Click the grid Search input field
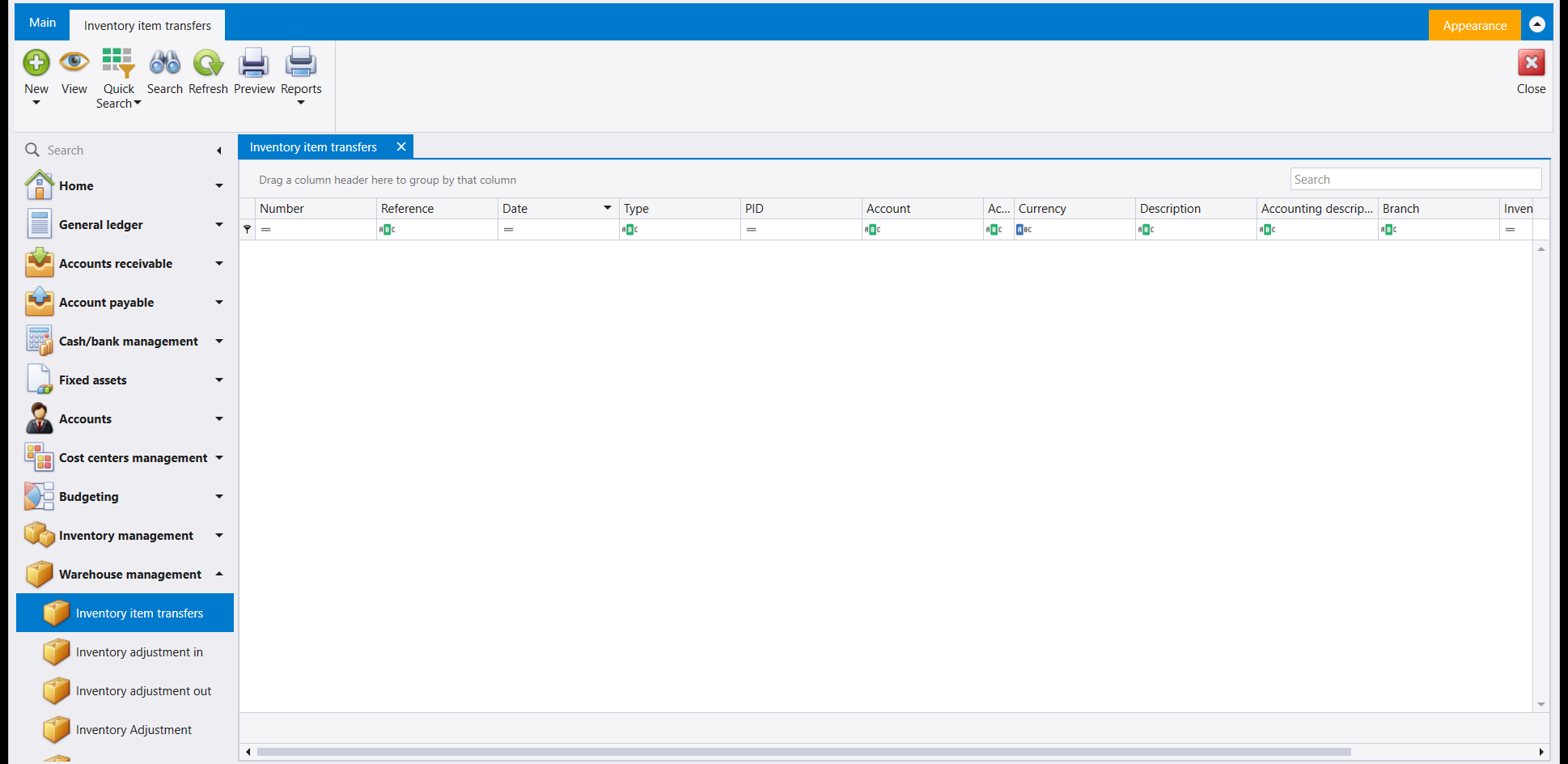This screenshot has width=1568, height=764. [x=1416, y=179]
